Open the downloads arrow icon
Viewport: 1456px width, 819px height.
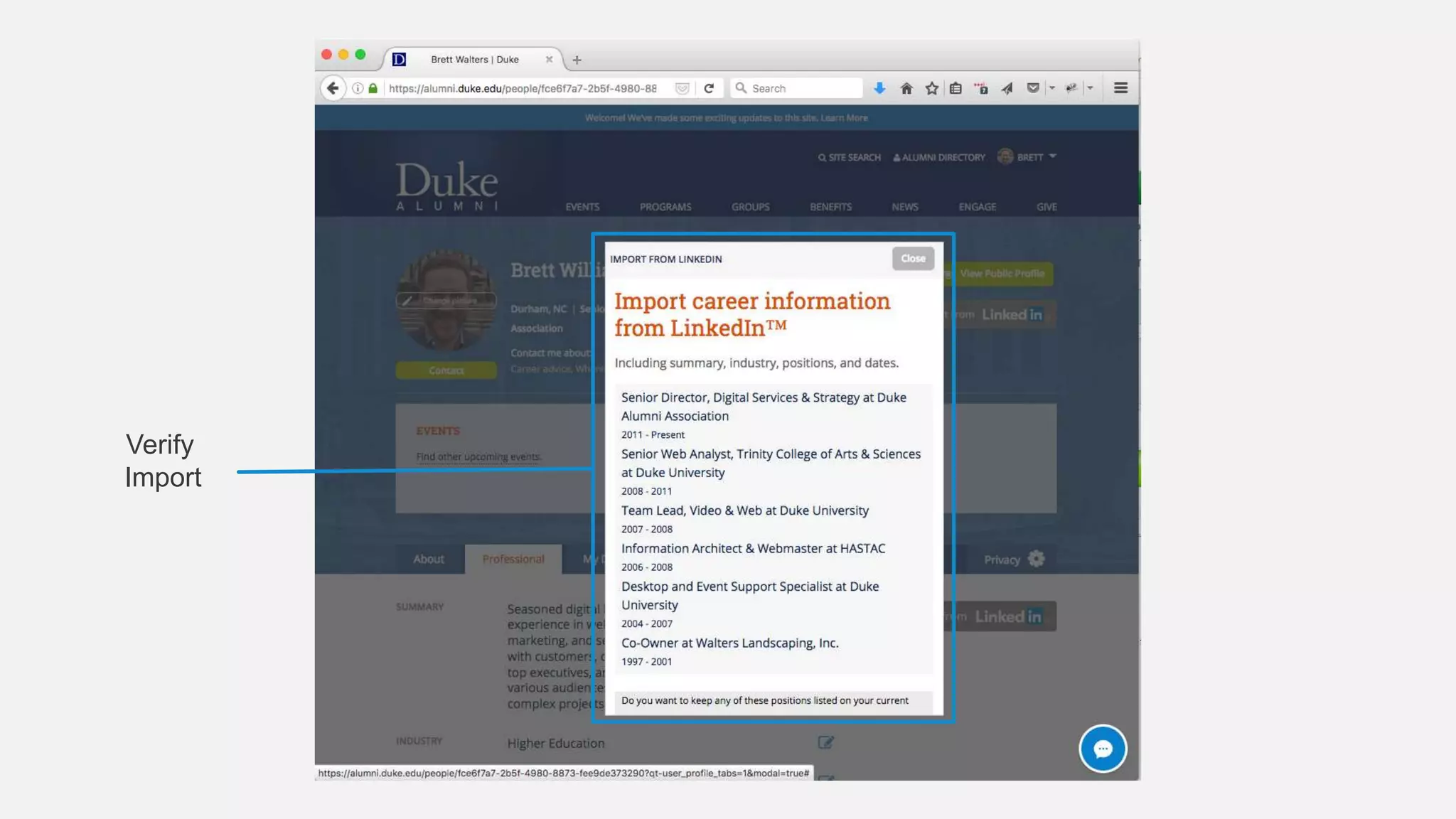[x=879, y=88]
